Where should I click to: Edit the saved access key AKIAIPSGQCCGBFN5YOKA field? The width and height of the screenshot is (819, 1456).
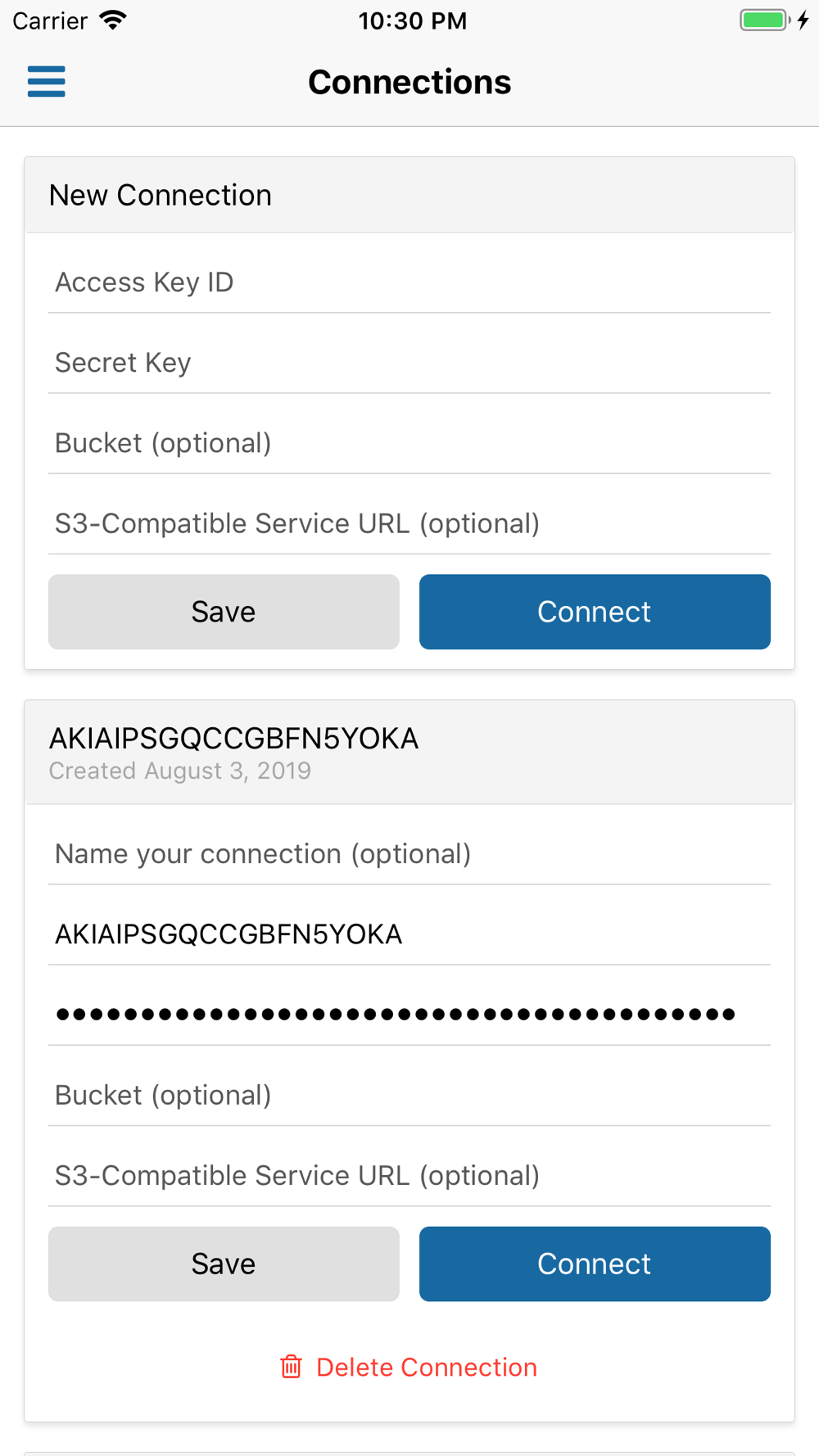(x=409, y=934)
